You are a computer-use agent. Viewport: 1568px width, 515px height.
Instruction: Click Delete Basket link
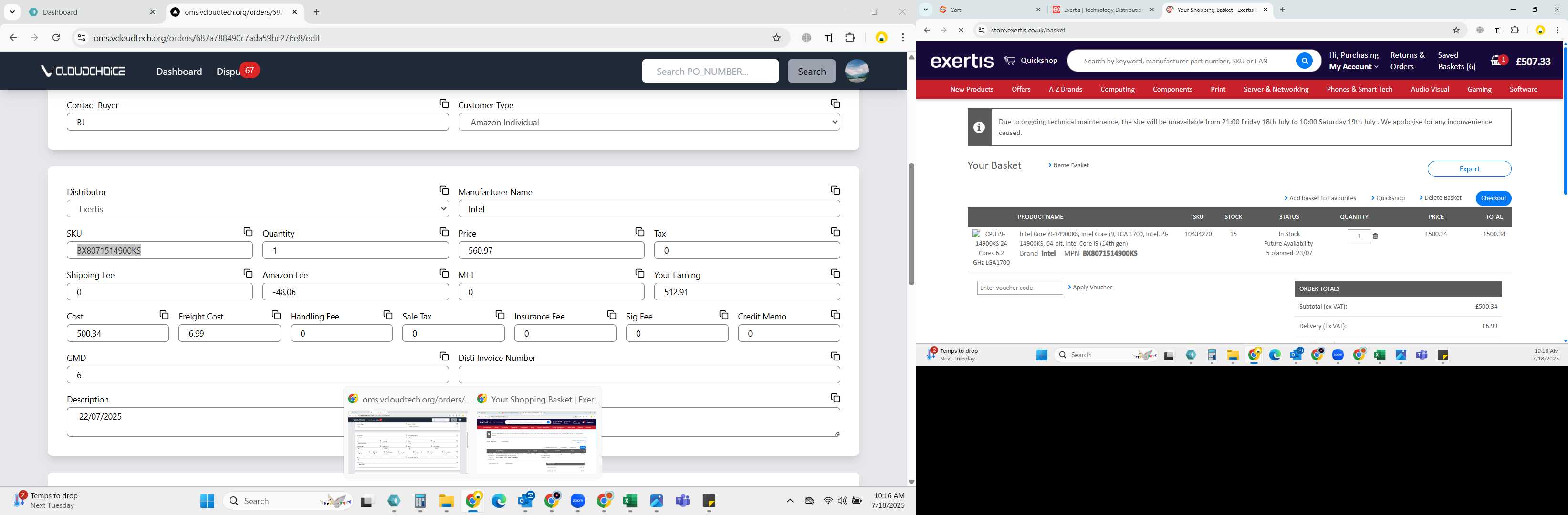[x=1440, y=197]
